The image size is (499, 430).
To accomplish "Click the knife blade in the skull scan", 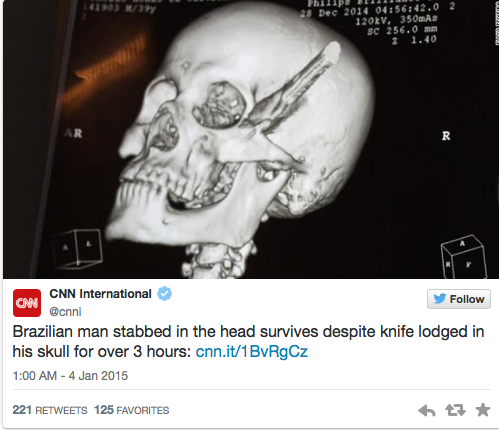I will pos(289,88).
